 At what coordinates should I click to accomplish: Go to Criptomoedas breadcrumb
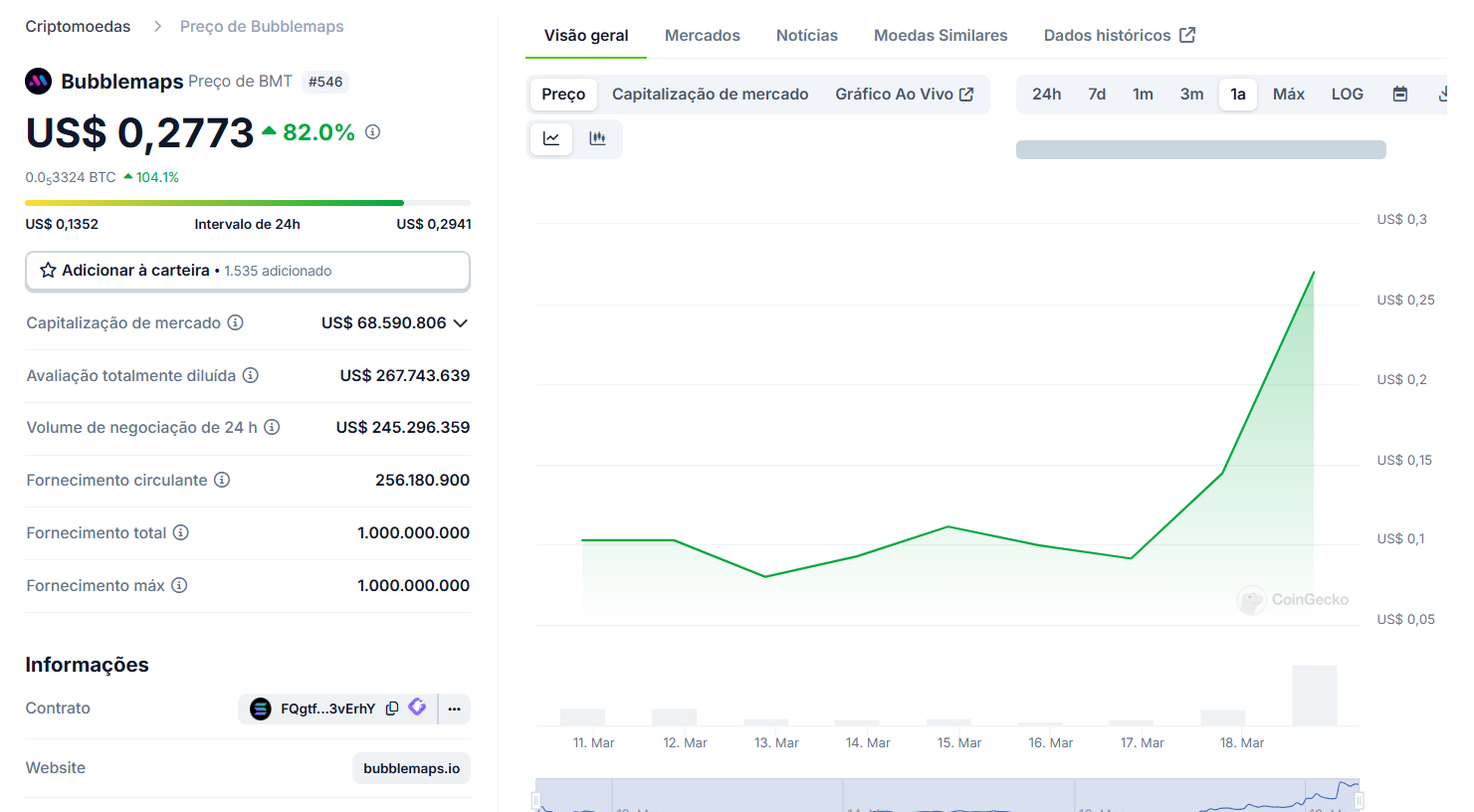click(x=78, y=26)
